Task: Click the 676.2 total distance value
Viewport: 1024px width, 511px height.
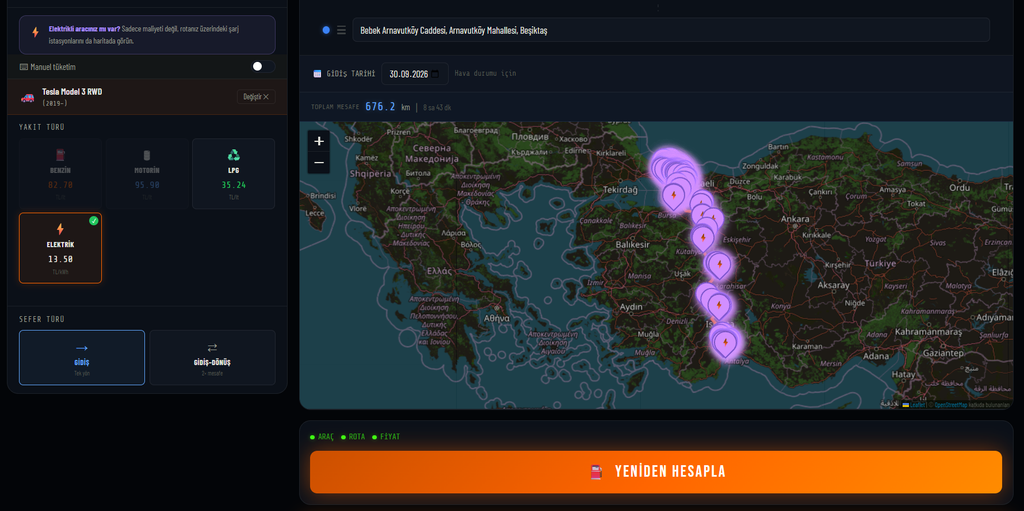Action: click(380, 107)
